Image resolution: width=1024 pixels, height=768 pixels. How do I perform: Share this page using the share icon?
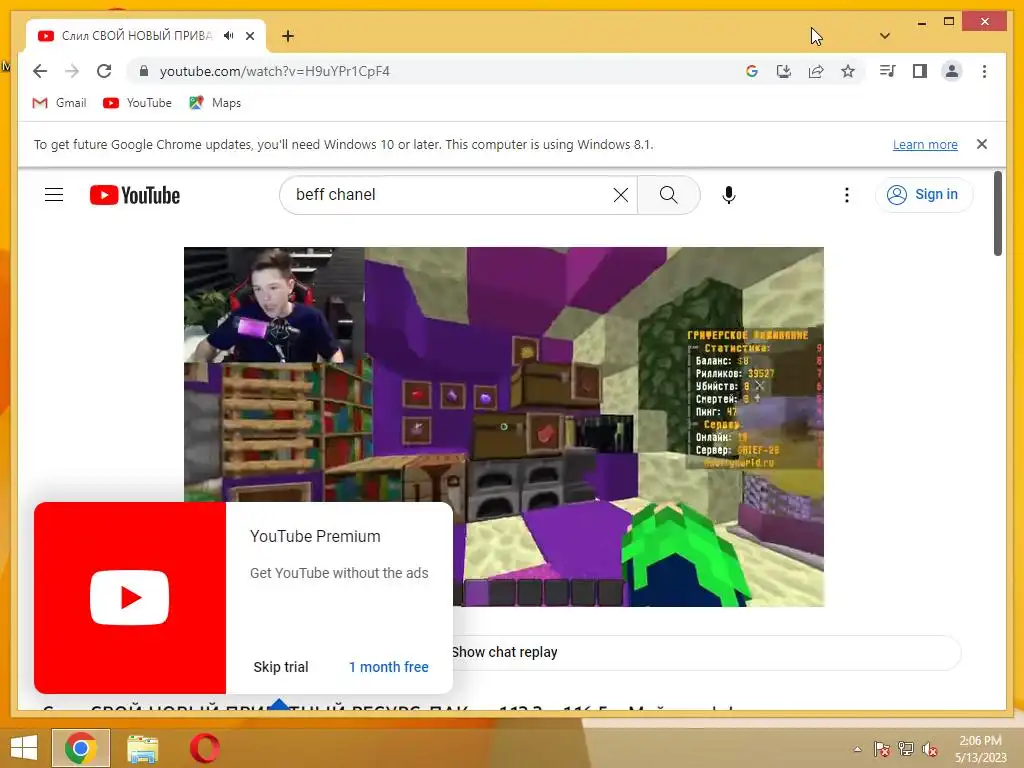click(816, 71)
